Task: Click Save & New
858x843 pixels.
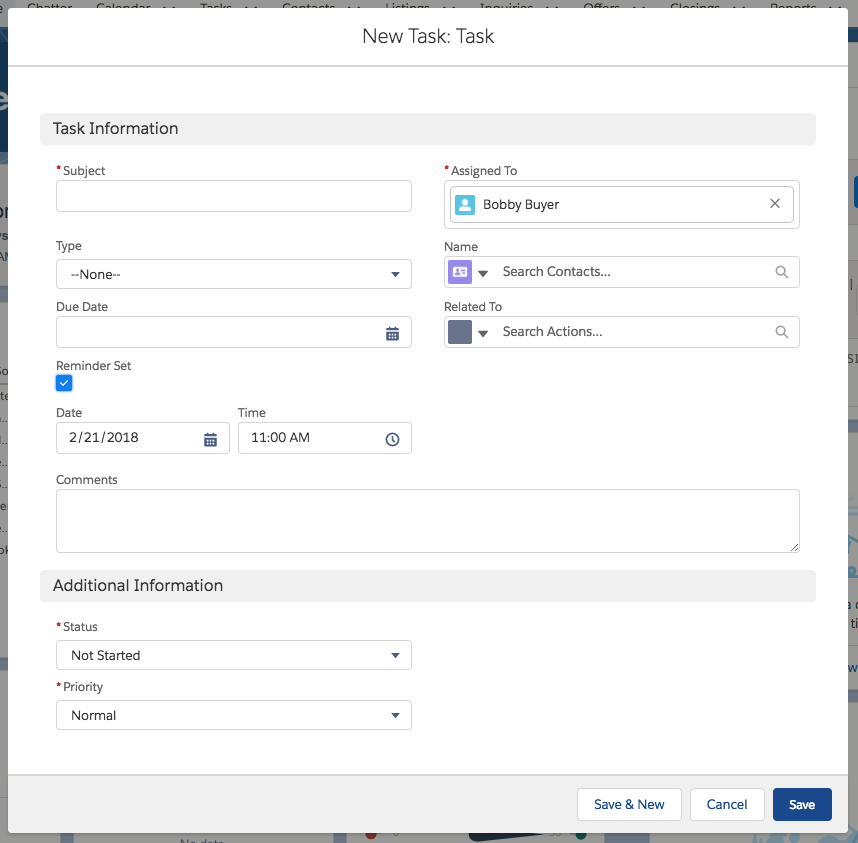Action: coord(629,804)
